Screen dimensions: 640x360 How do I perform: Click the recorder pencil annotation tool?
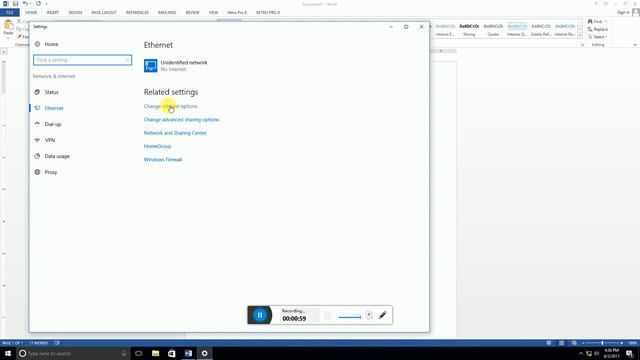click(x=382, y=315)
